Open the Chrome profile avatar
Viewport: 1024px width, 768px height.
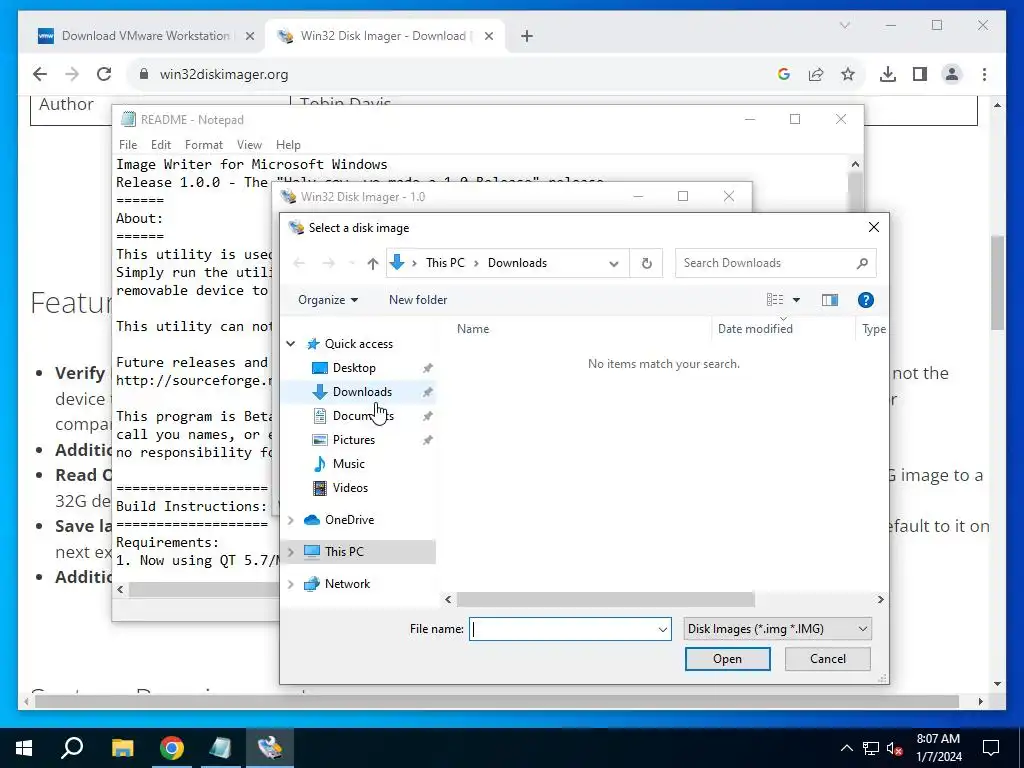tap(952, 74)
